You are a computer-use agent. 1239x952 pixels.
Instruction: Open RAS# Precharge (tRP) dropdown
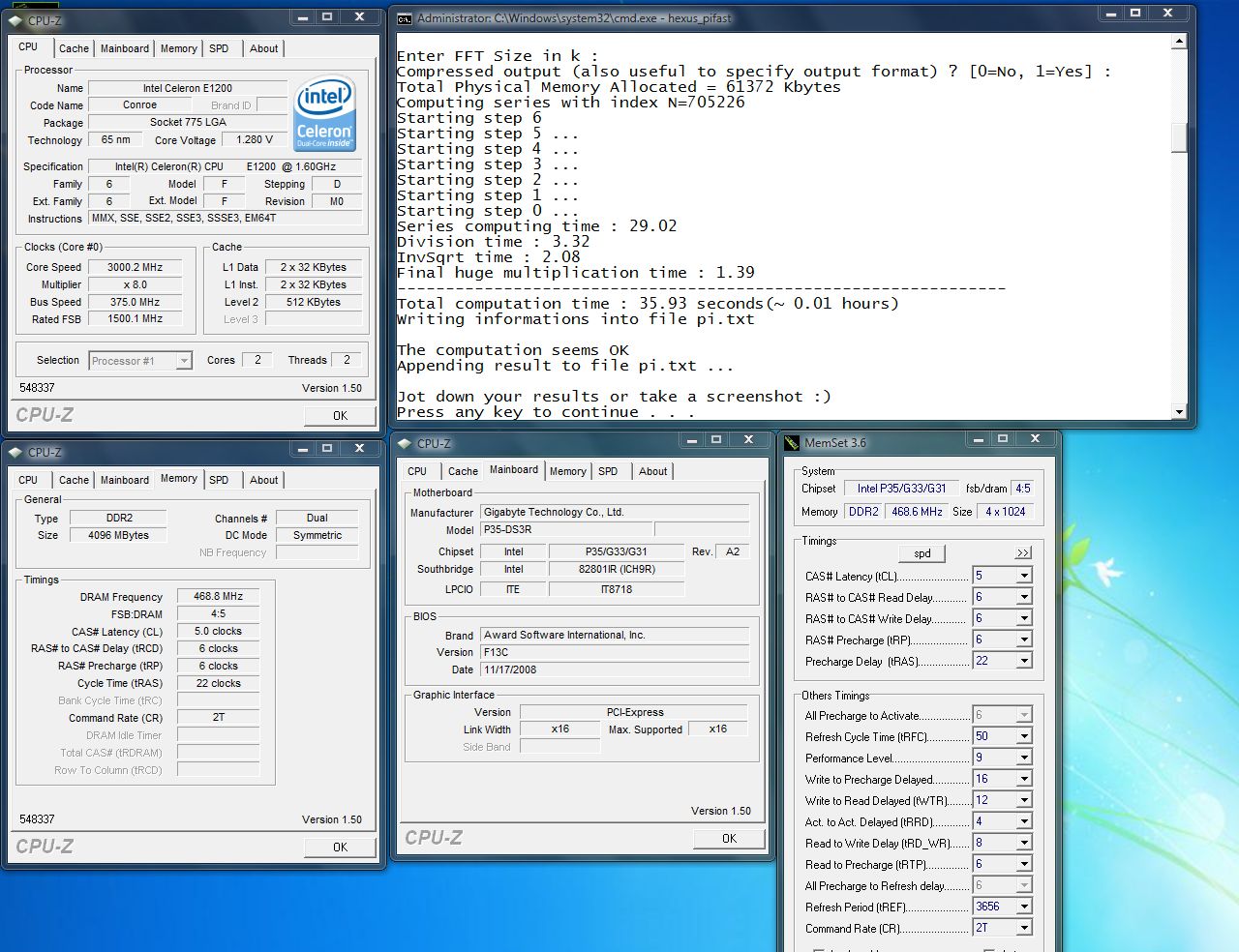[x=1023, y=640]
